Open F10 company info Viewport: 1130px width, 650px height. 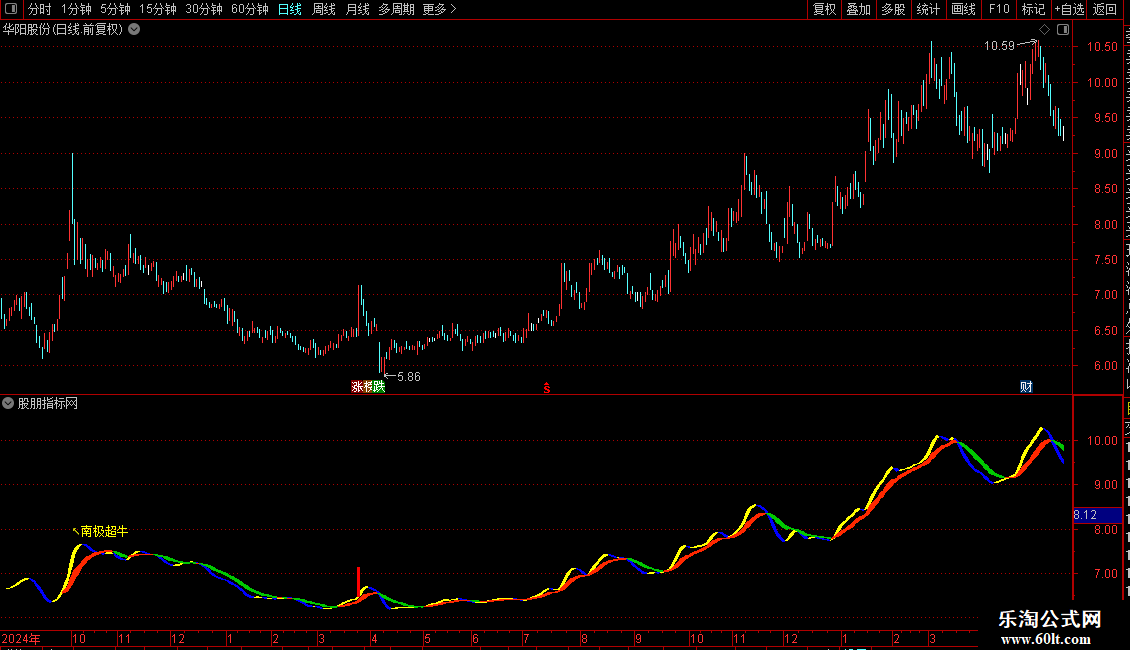tap(999, 9)
